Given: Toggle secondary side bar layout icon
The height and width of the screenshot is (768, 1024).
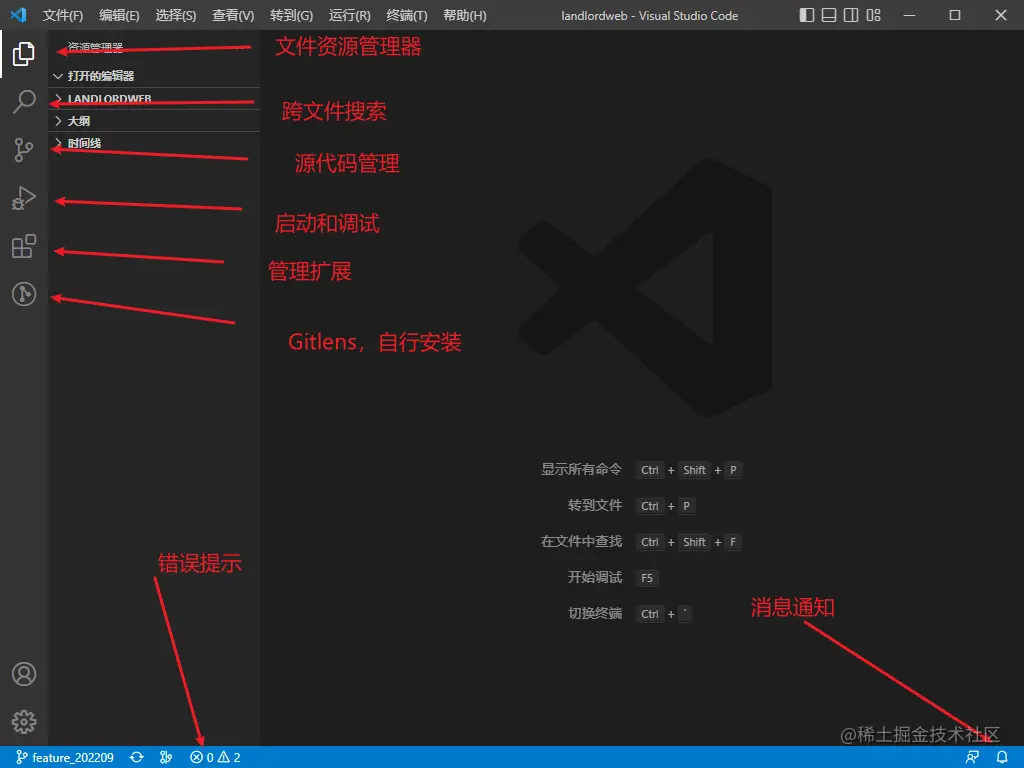Looking at the screenshot, I should [851, 15].
